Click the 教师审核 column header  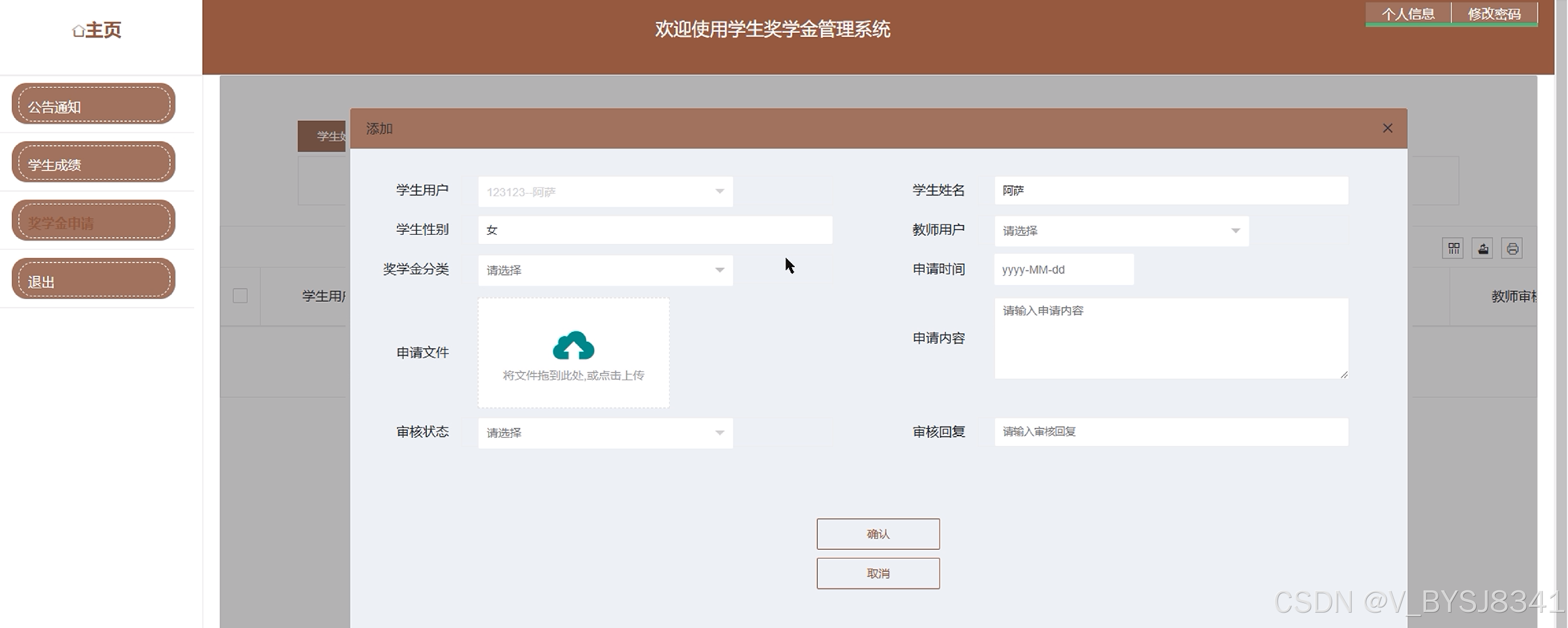click(1513, 297)
